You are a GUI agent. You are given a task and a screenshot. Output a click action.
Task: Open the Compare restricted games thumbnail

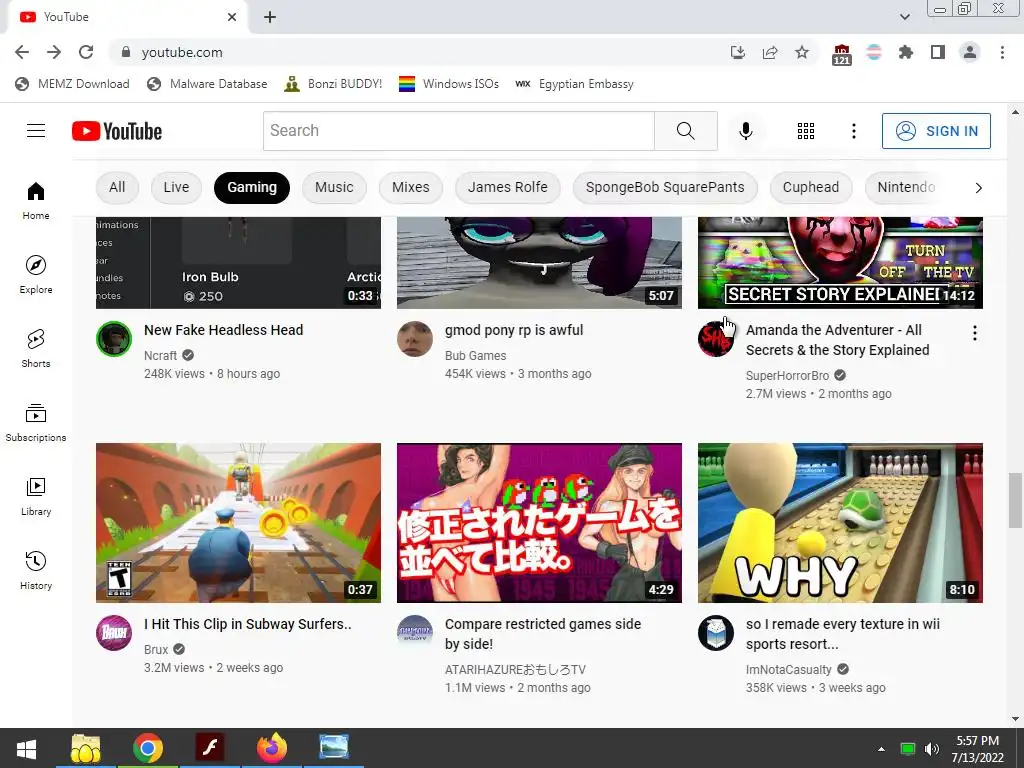[x=539, y=522]
